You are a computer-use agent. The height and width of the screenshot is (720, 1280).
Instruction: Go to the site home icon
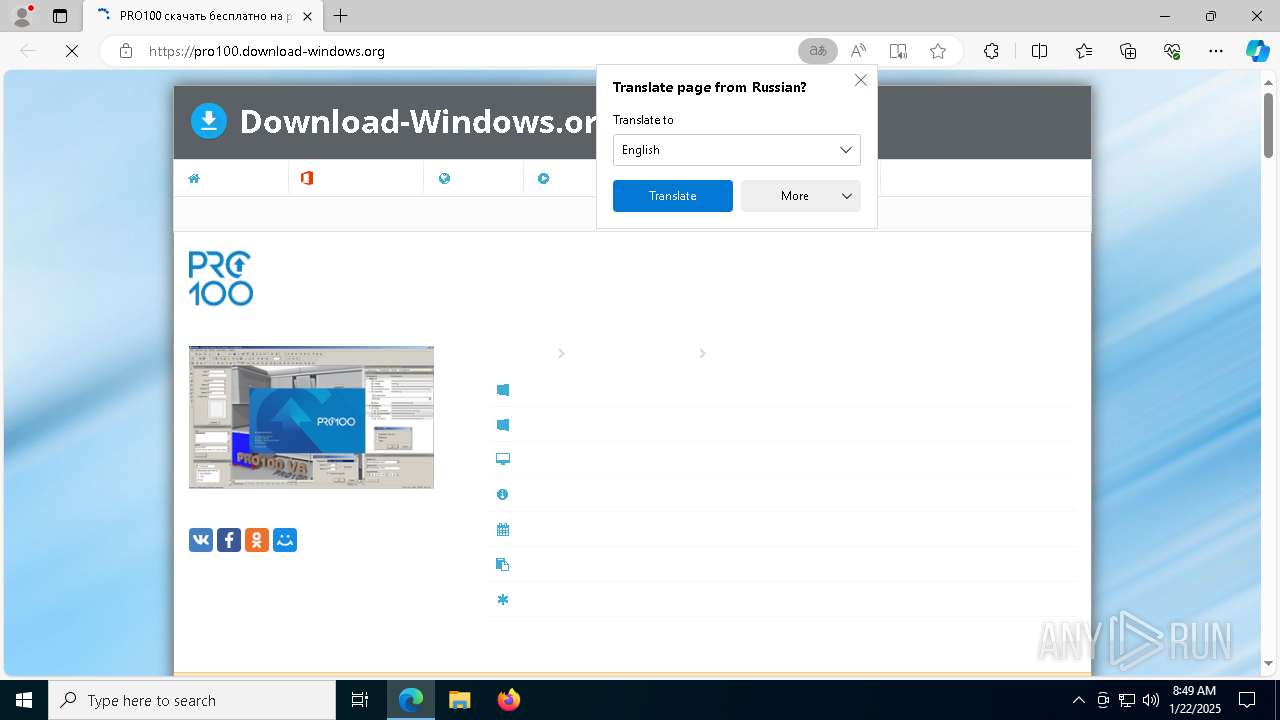pos(194,178)
